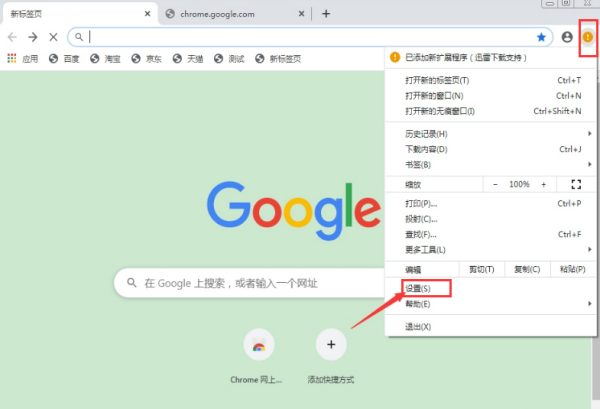Screen dimensions: 600x409
Task: Open the 京东 bookmark
Action: click(147, 59)
